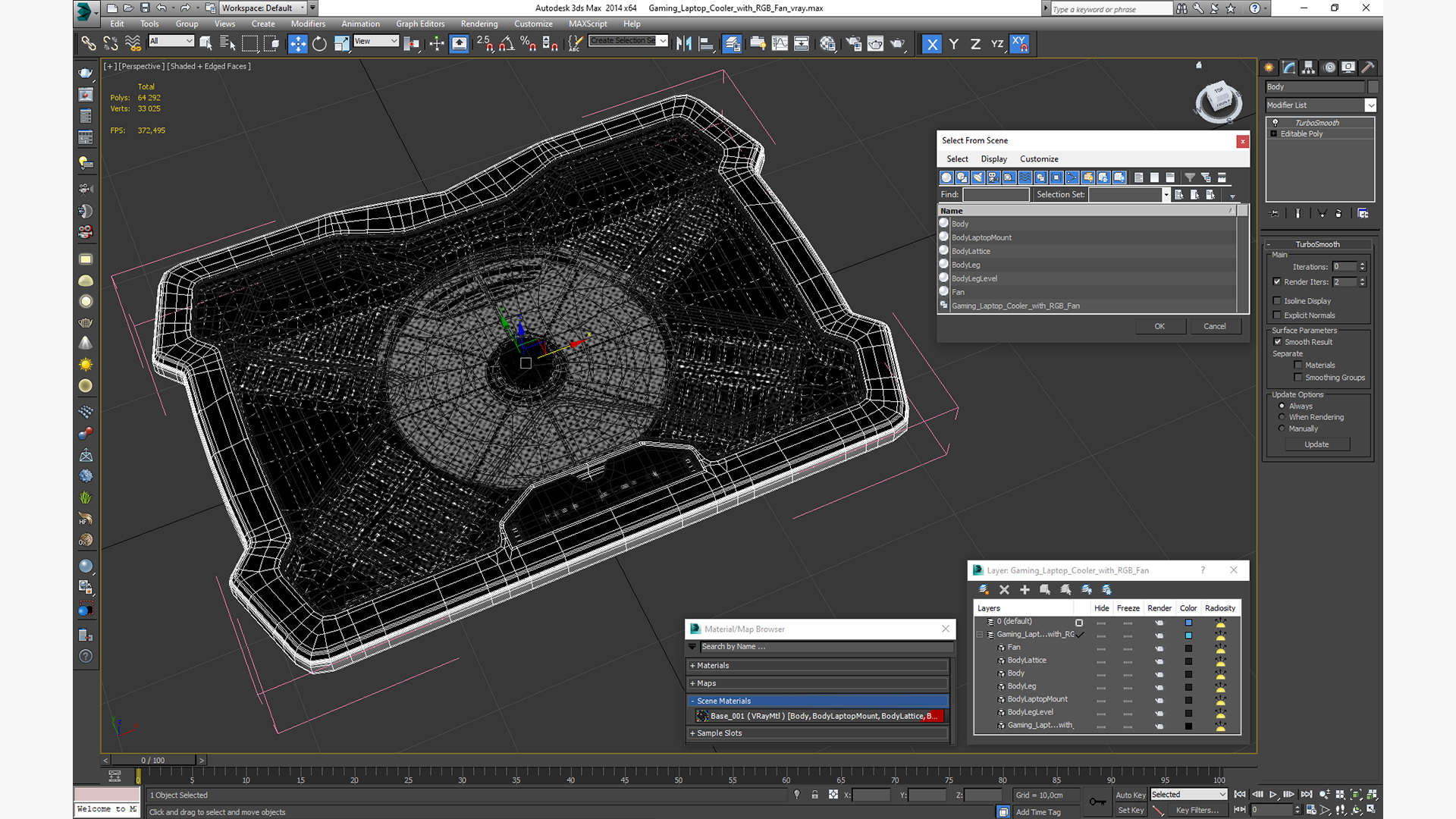Click the Set Key button

[1131, 811]
